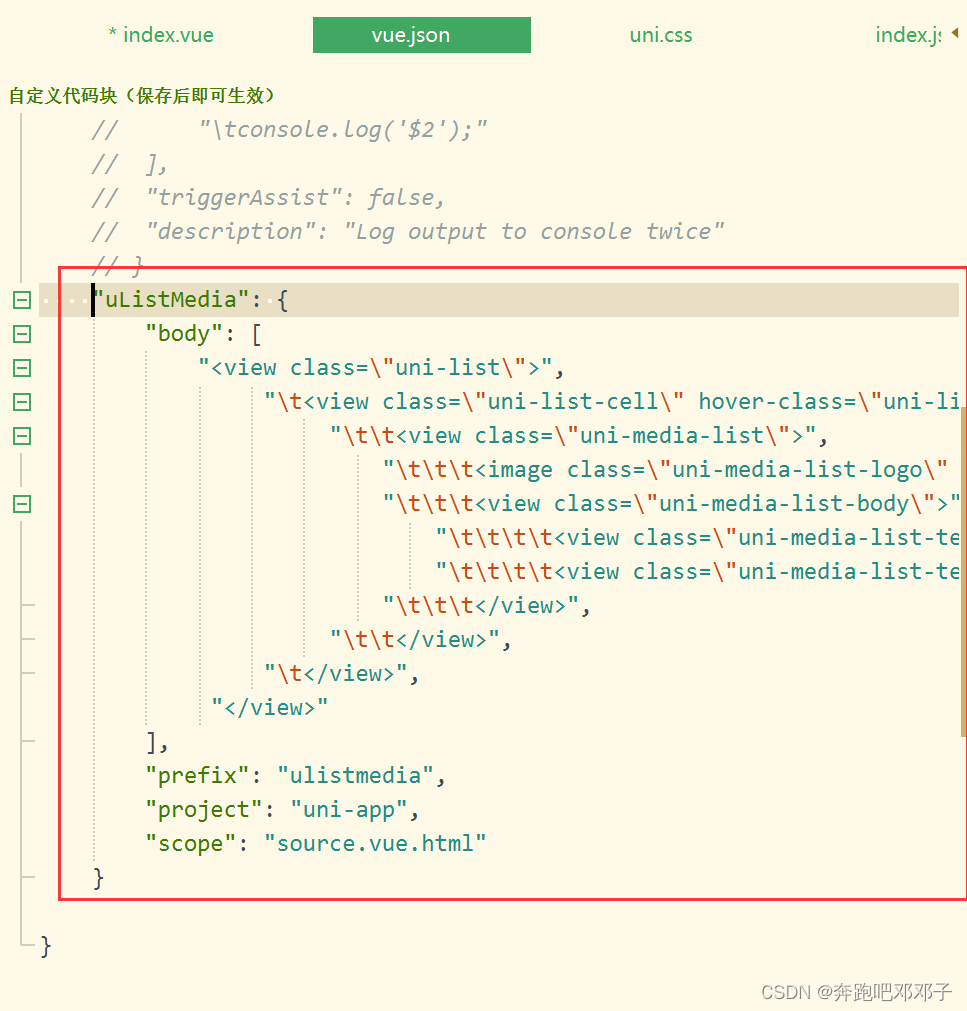Select the vue.json tab

(422, 35)
